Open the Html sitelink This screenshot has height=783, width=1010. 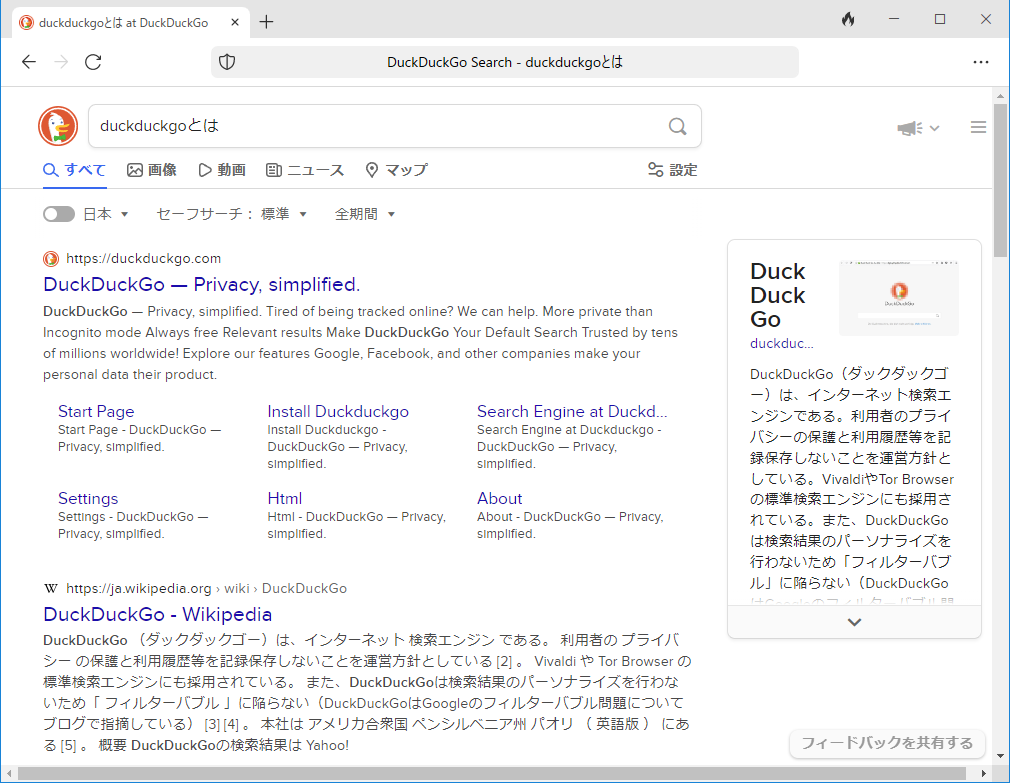pos(285,498)
